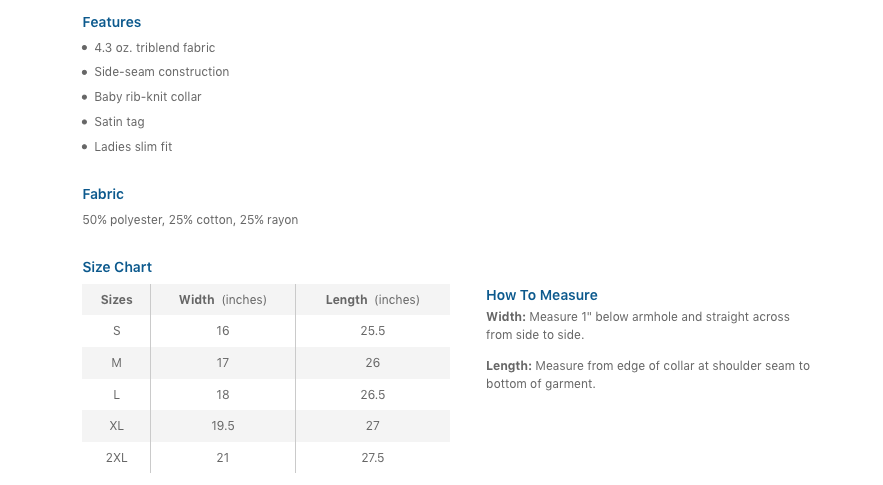Viewport: 883px width, 485px height.
Task: Click 'Baby rib-knit collar' list item
Action: click(x=147, y=97)
